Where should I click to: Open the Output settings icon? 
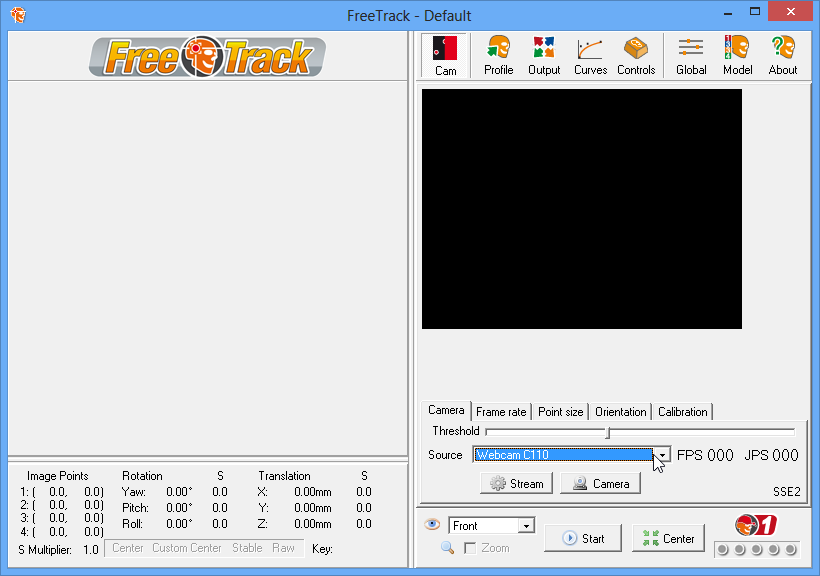544,56
